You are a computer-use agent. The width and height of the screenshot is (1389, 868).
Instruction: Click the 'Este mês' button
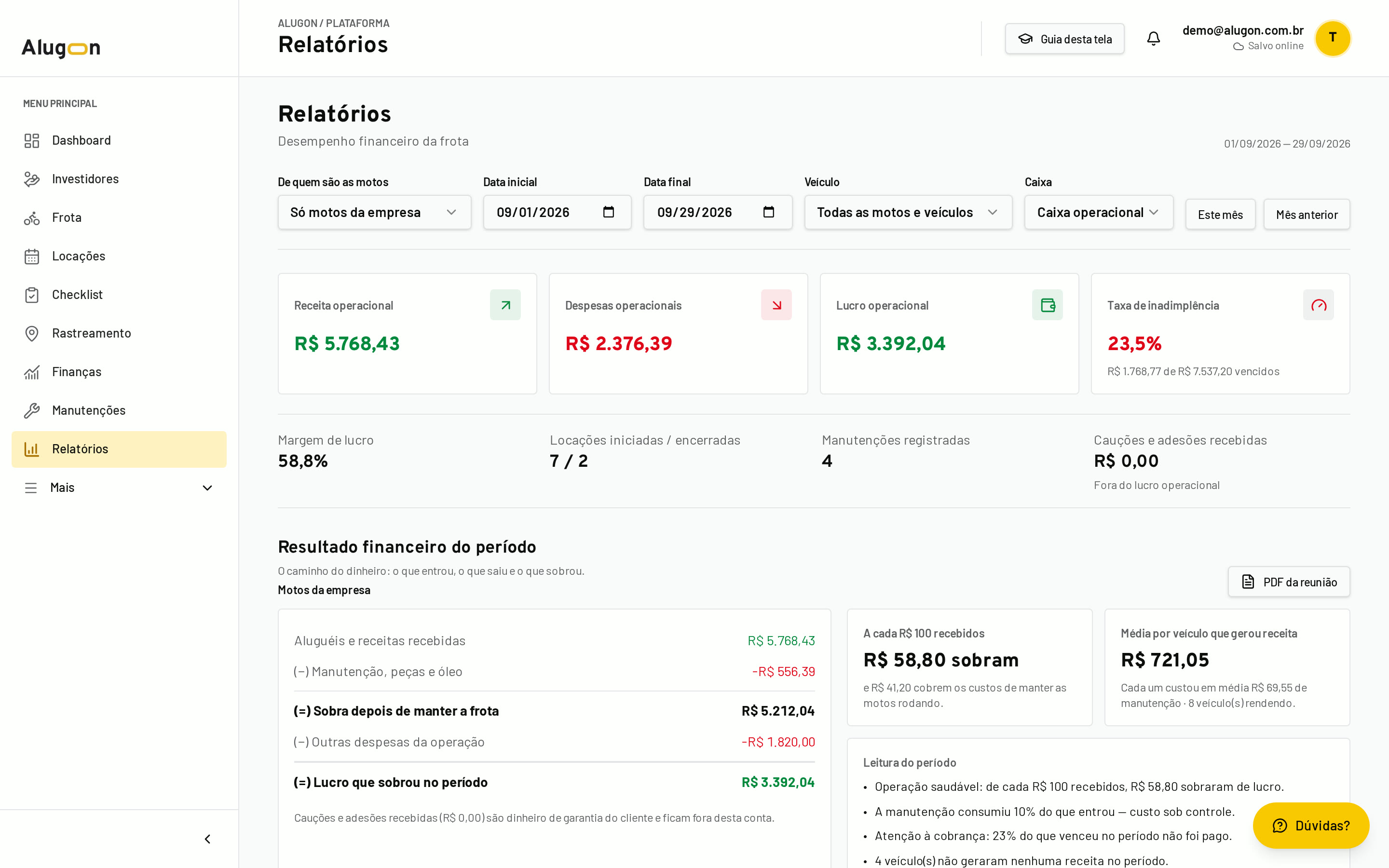pos(1220,214)
